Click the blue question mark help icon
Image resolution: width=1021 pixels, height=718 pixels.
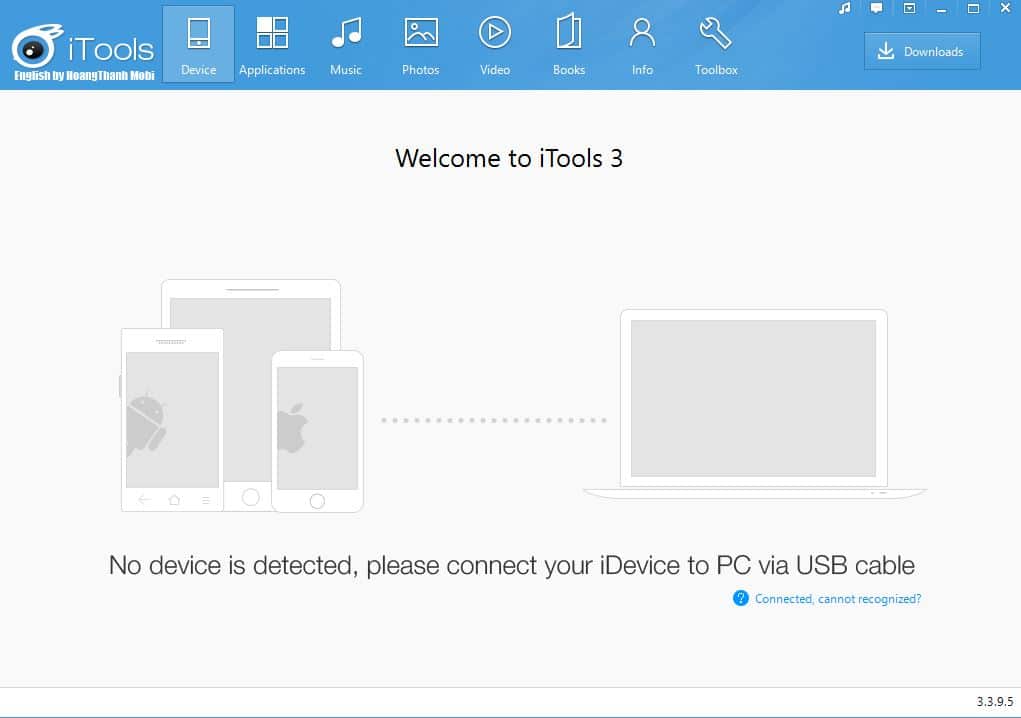coord(740,598)
